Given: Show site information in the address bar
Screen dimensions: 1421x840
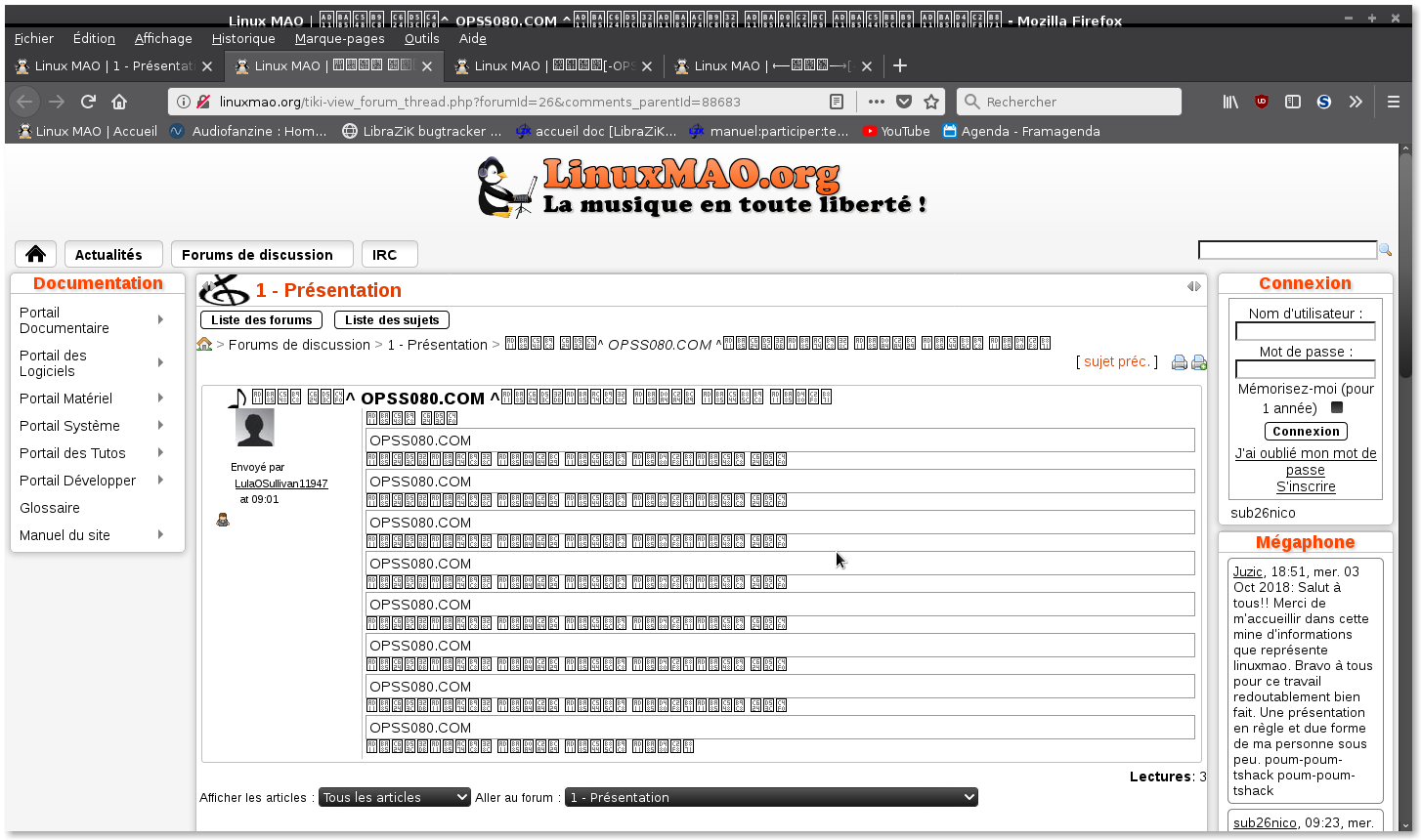Looking at the screenshot, I should pyautogui.click(x=184, y=102).
